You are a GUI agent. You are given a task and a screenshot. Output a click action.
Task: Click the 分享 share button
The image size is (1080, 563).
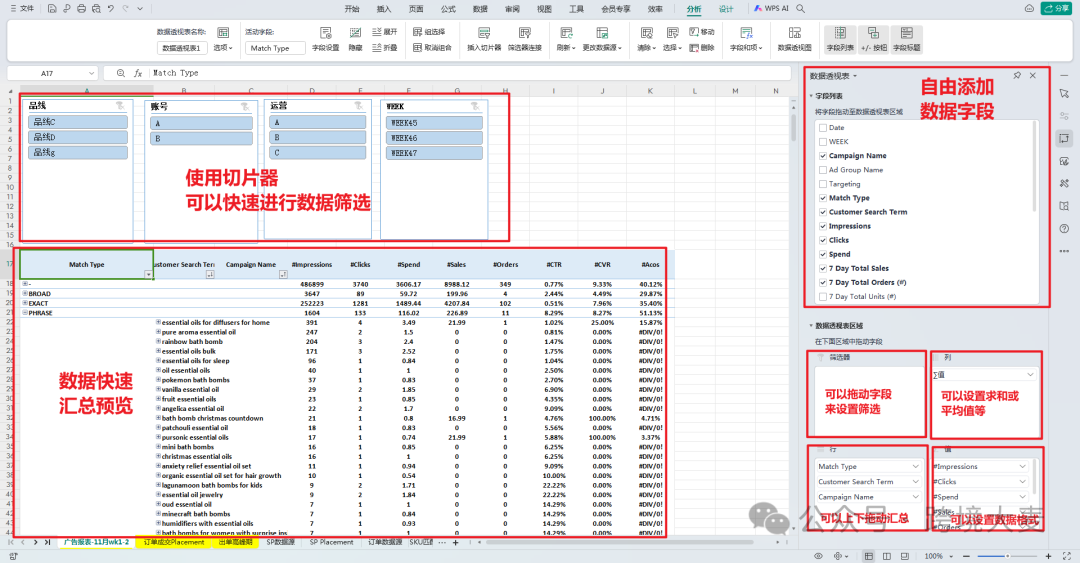tap(1056, 8)
